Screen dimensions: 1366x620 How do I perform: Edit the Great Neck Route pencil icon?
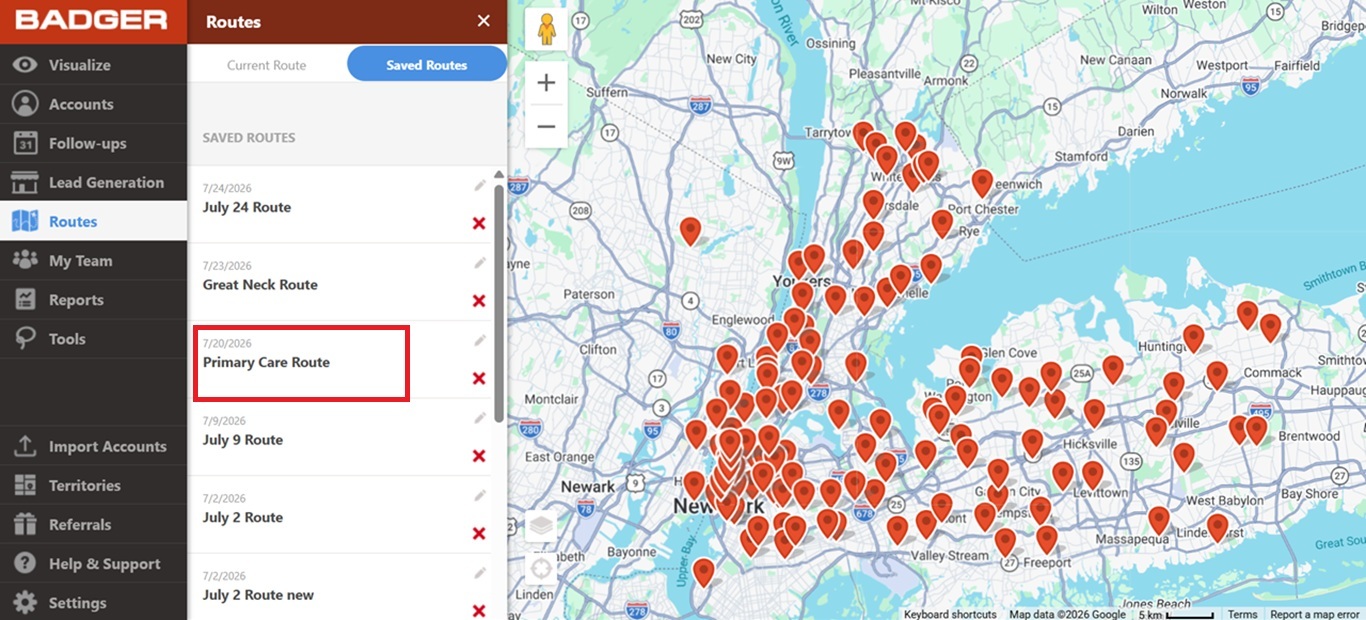pyautogui.click(x=480, y=262)
